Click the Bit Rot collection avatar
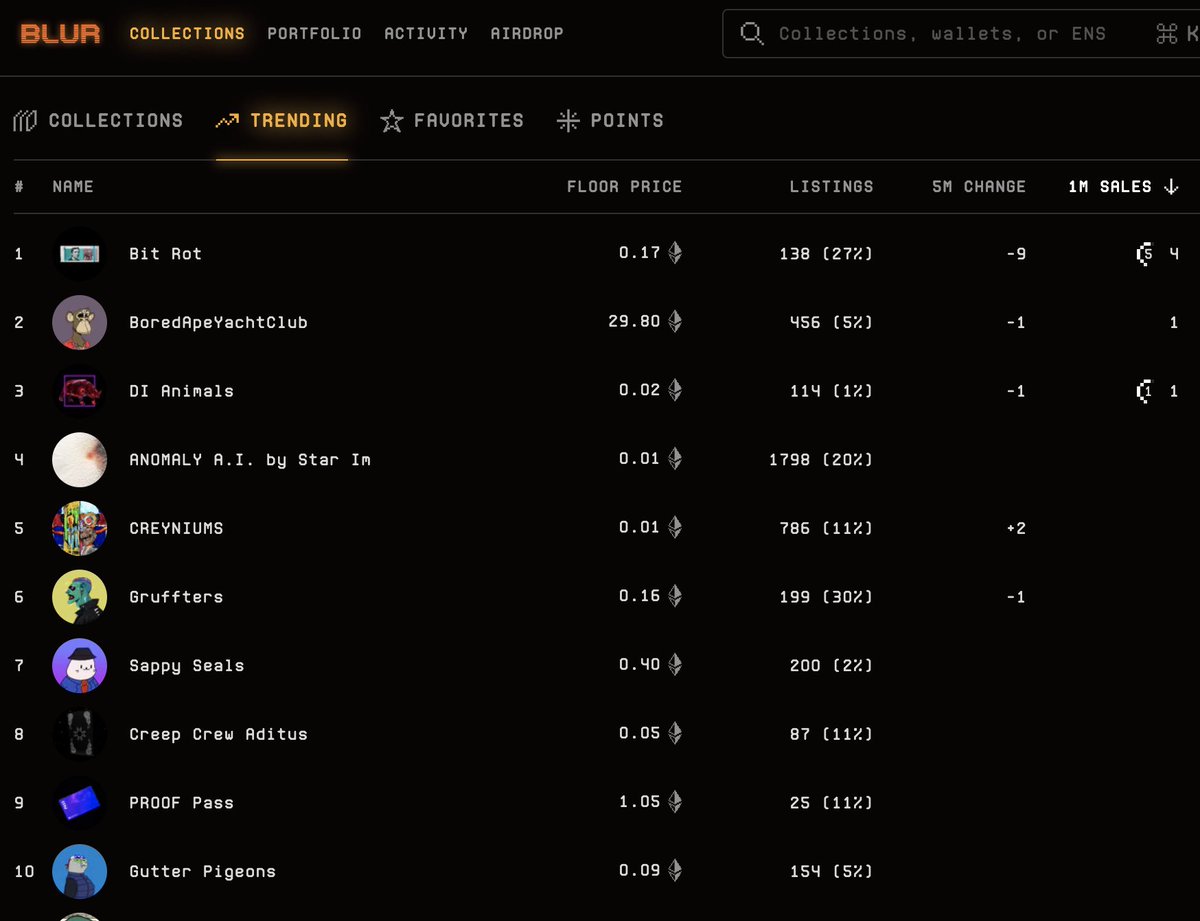The image size is (1200, 921). coord(79,254)
